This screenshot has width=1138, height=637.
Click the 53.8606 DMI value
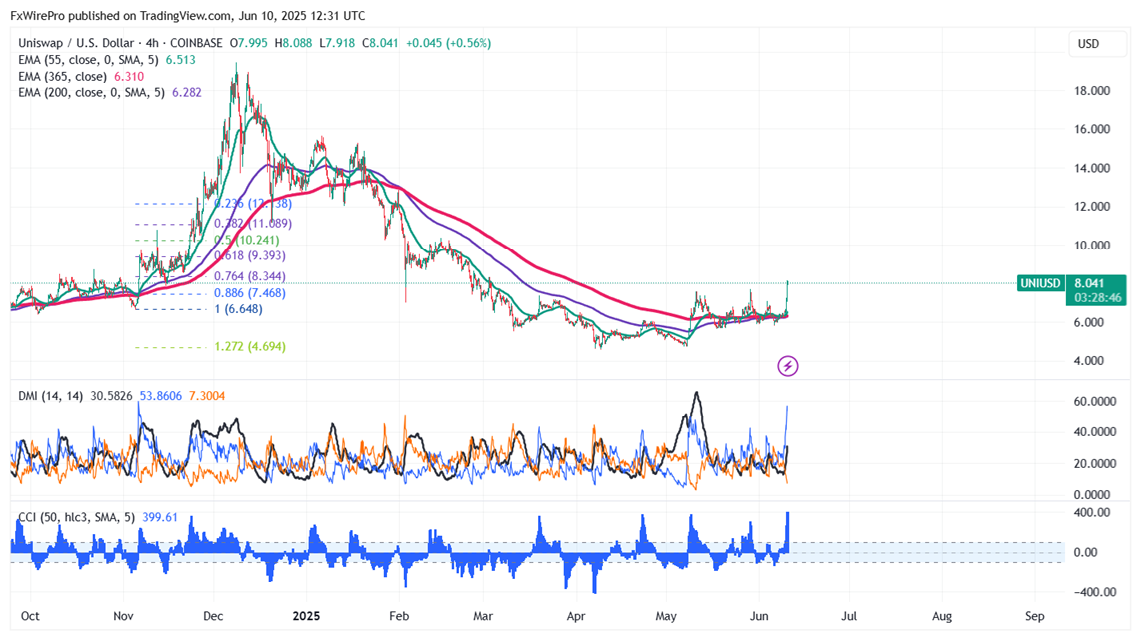(161, 396)
